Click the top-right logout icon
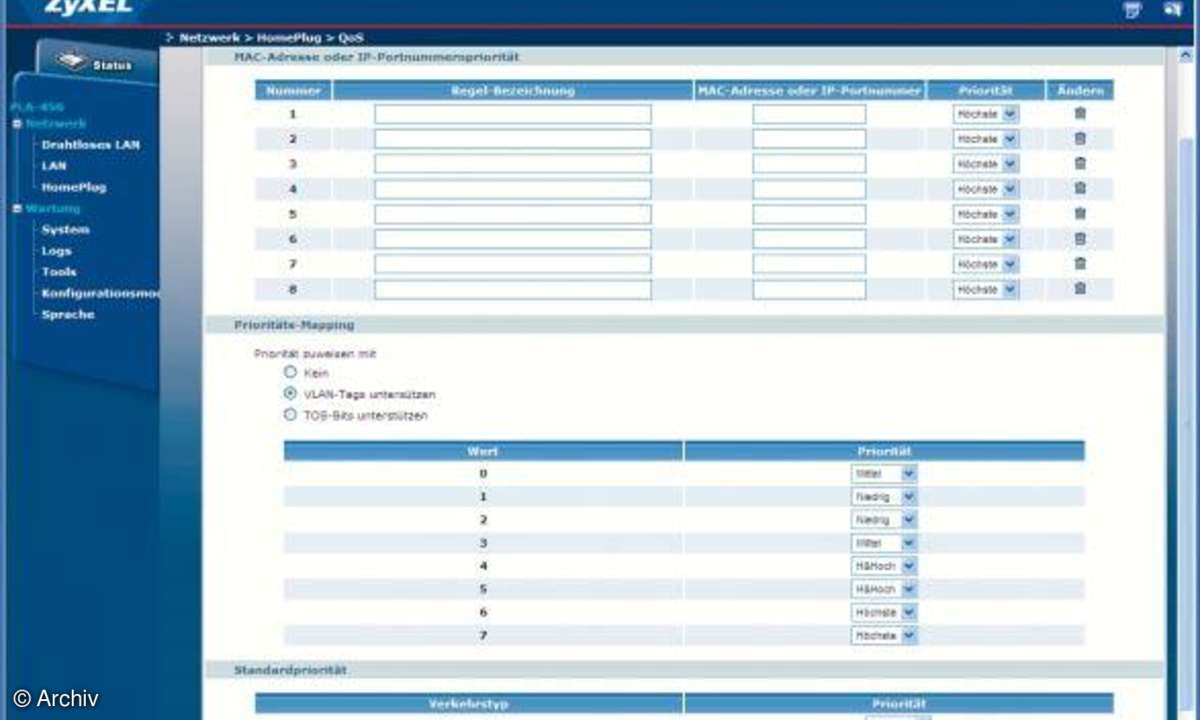The image size is (1200, 720). point(1172,10)
